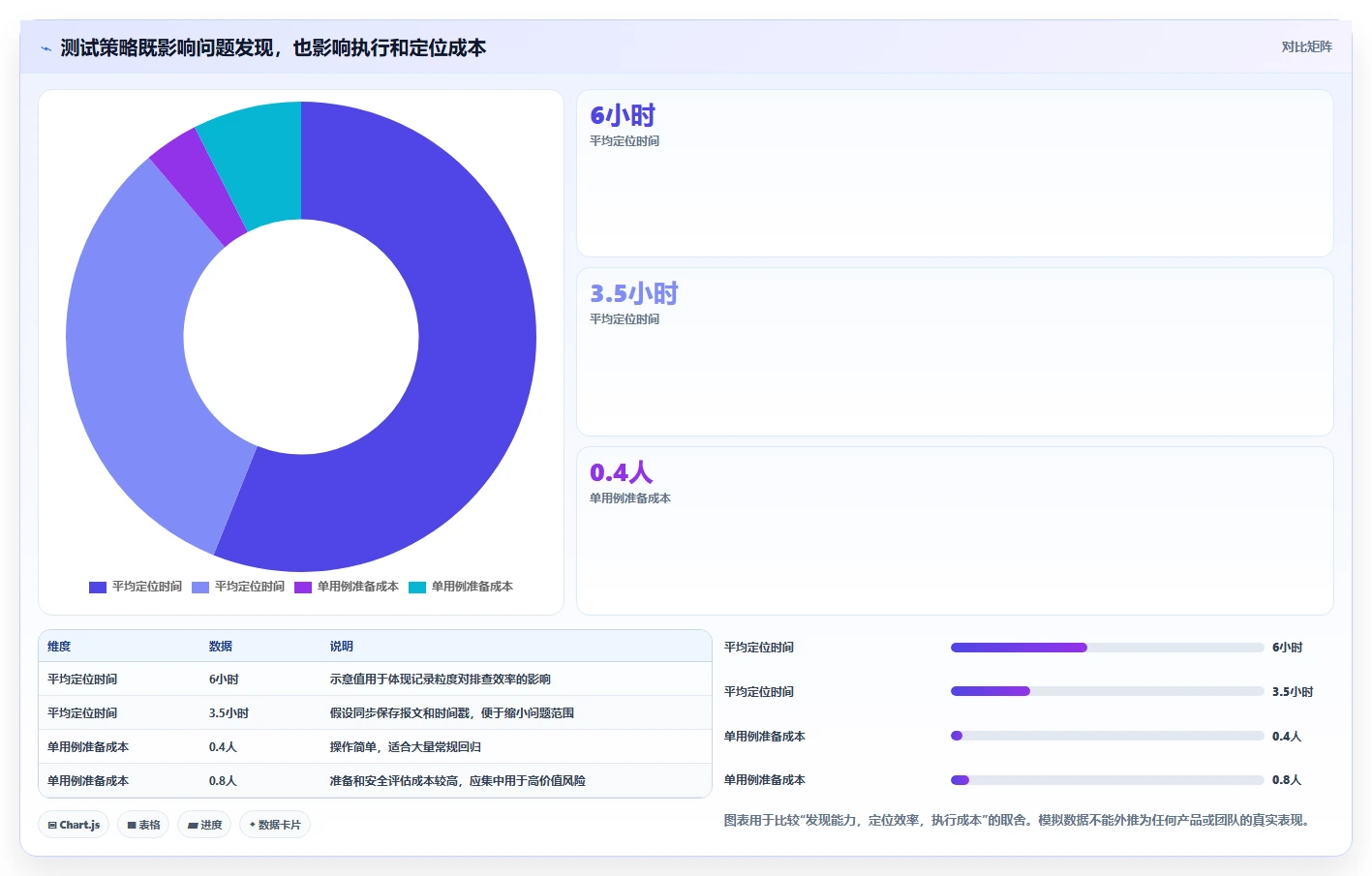Click the Chart.js chip

coord(74,825)
